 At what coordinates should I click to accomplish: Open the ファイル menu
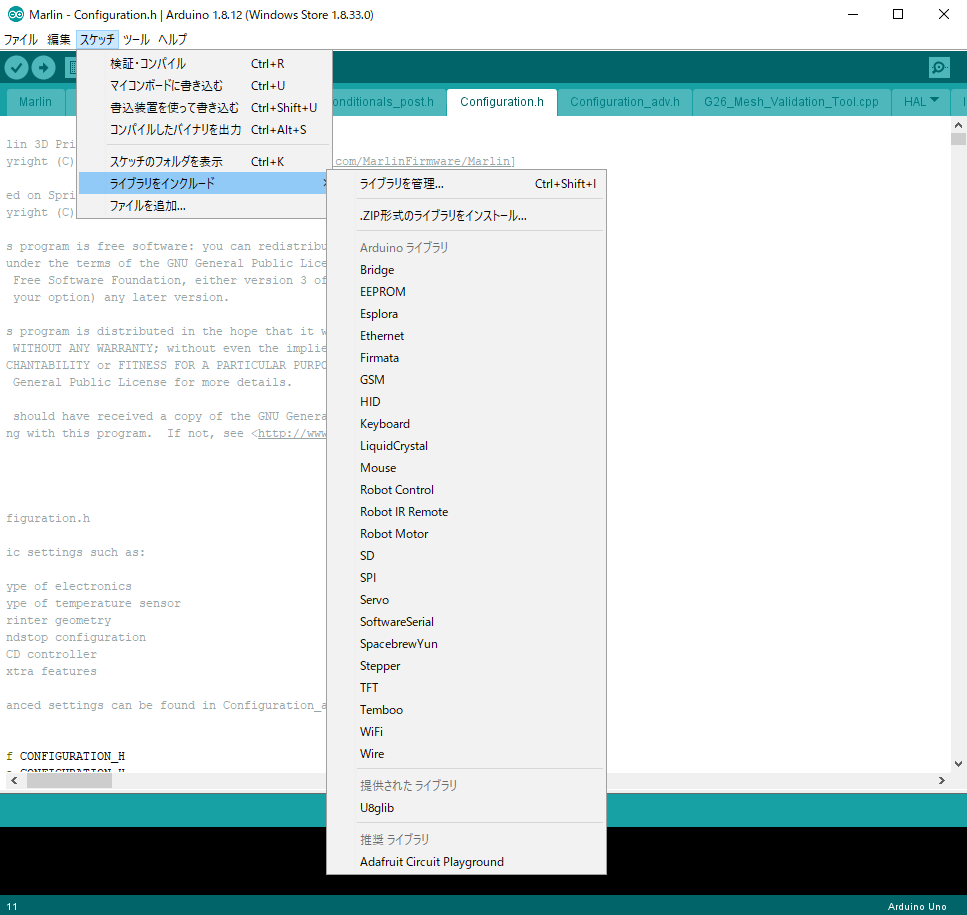click(x=20, y=39)
